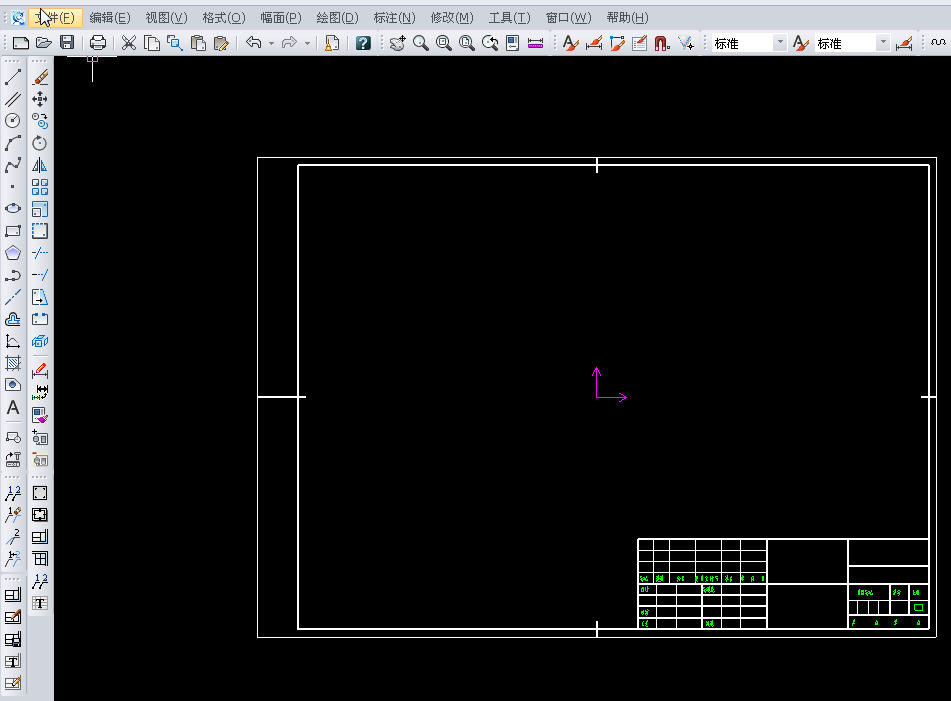Screen dimensions: 951x701
Task: Open the 标注(N) menu
Action: pyautogui.click(x=394, y=18)
